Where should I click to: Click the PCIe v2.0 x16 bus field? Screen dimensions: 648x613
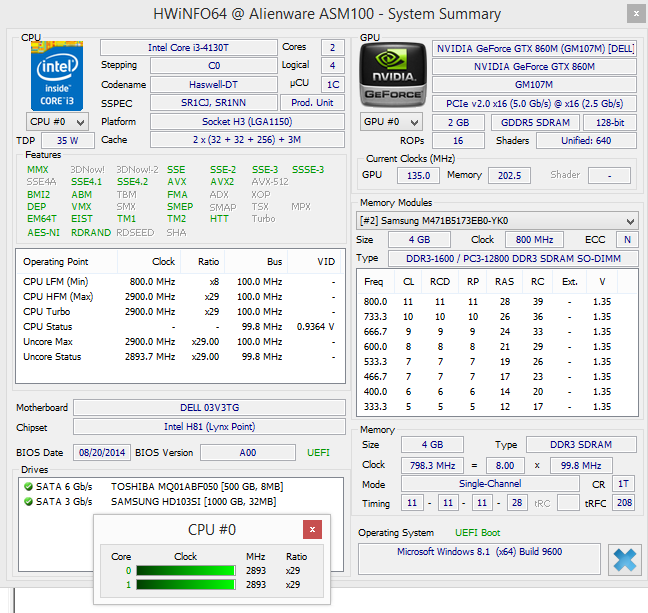pos(534,103)
